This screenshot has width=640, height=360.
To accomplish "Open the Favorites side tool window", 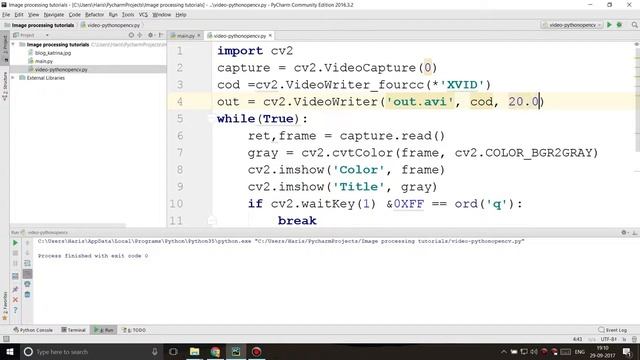I will pyautogui.click(x=5, y=306).
